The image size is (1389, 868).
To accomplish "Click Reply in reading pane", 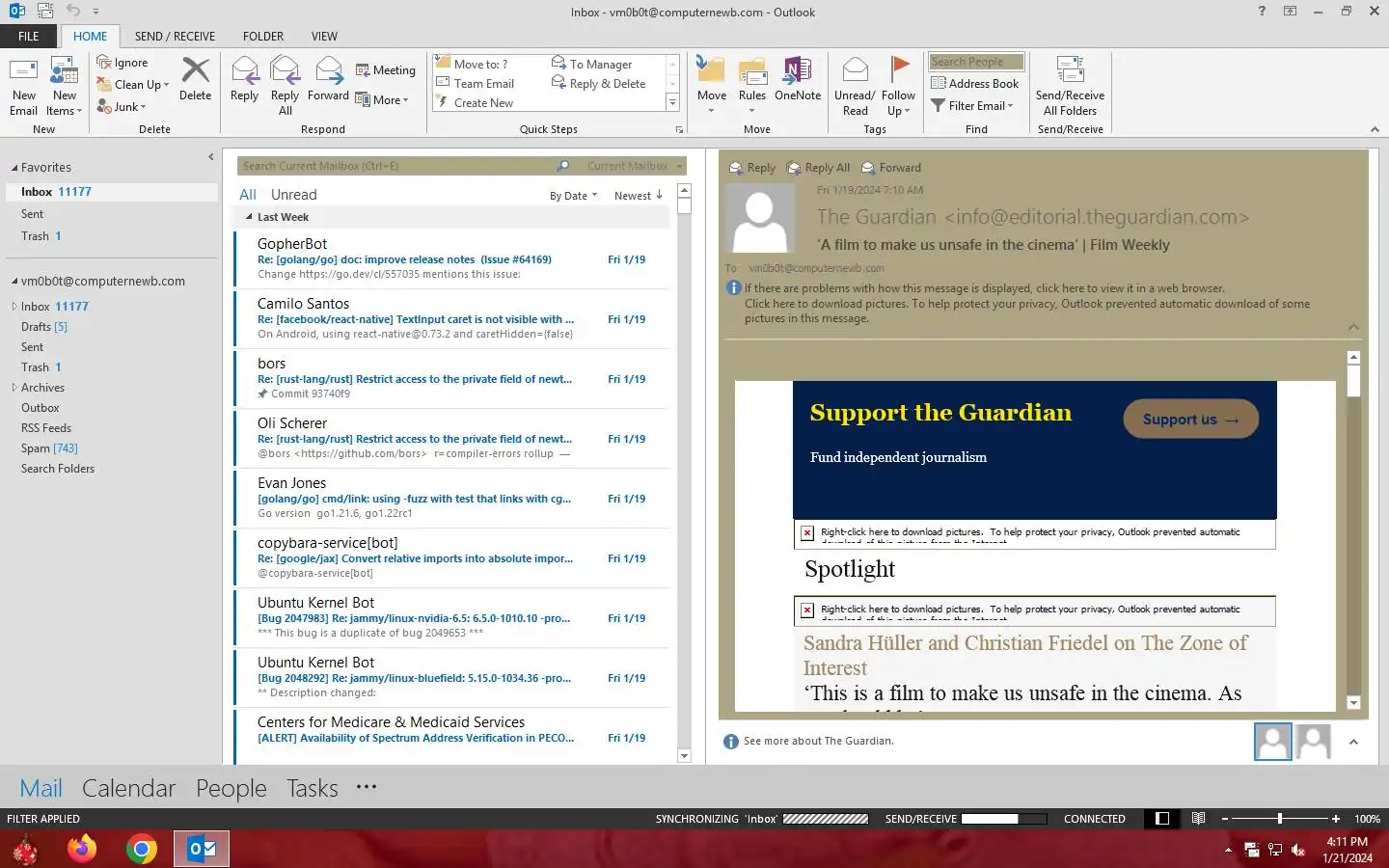I will pos(752,168).
